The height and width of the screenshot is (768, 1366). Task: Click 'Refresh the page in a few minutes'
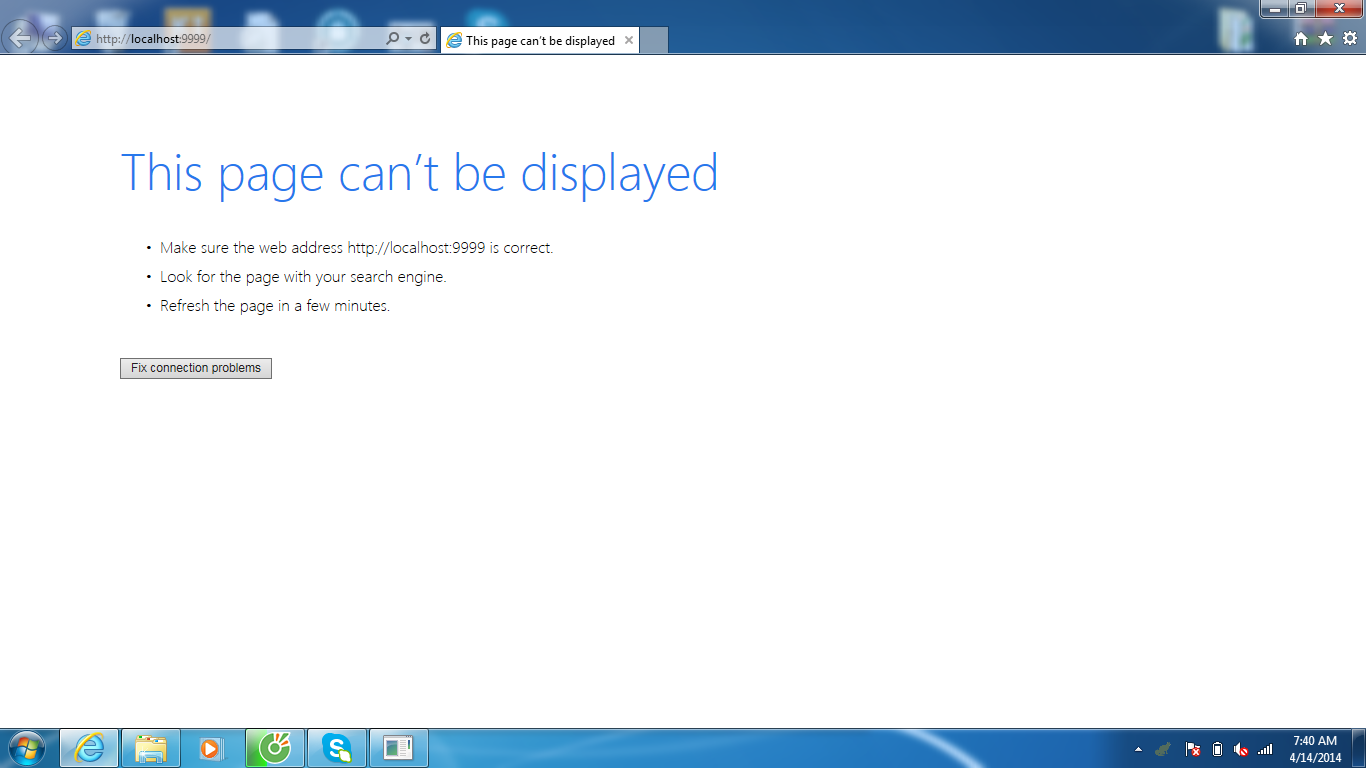point(275,305)
